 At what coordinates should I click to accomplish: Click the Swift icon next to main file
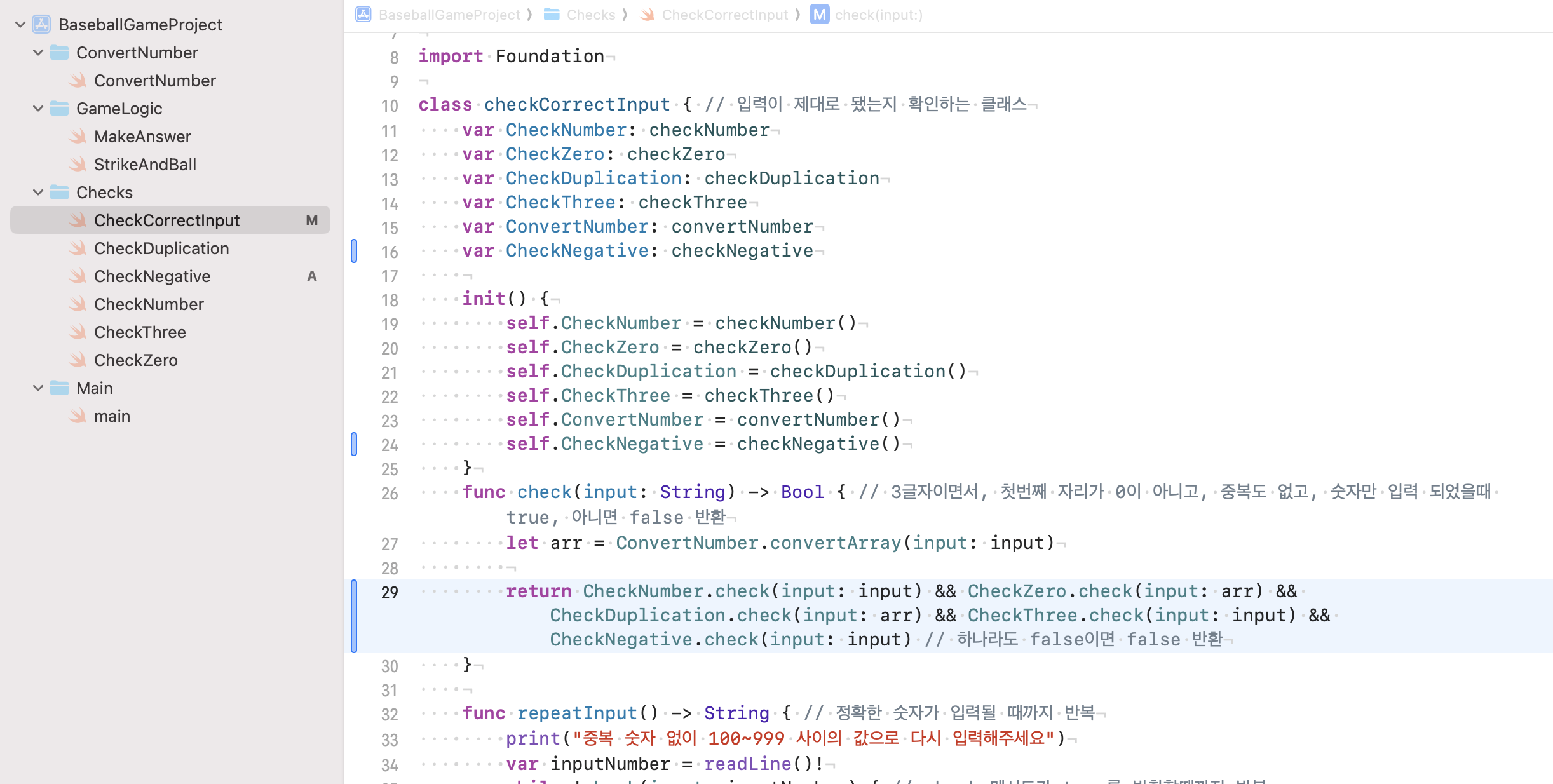coord(78,416)
